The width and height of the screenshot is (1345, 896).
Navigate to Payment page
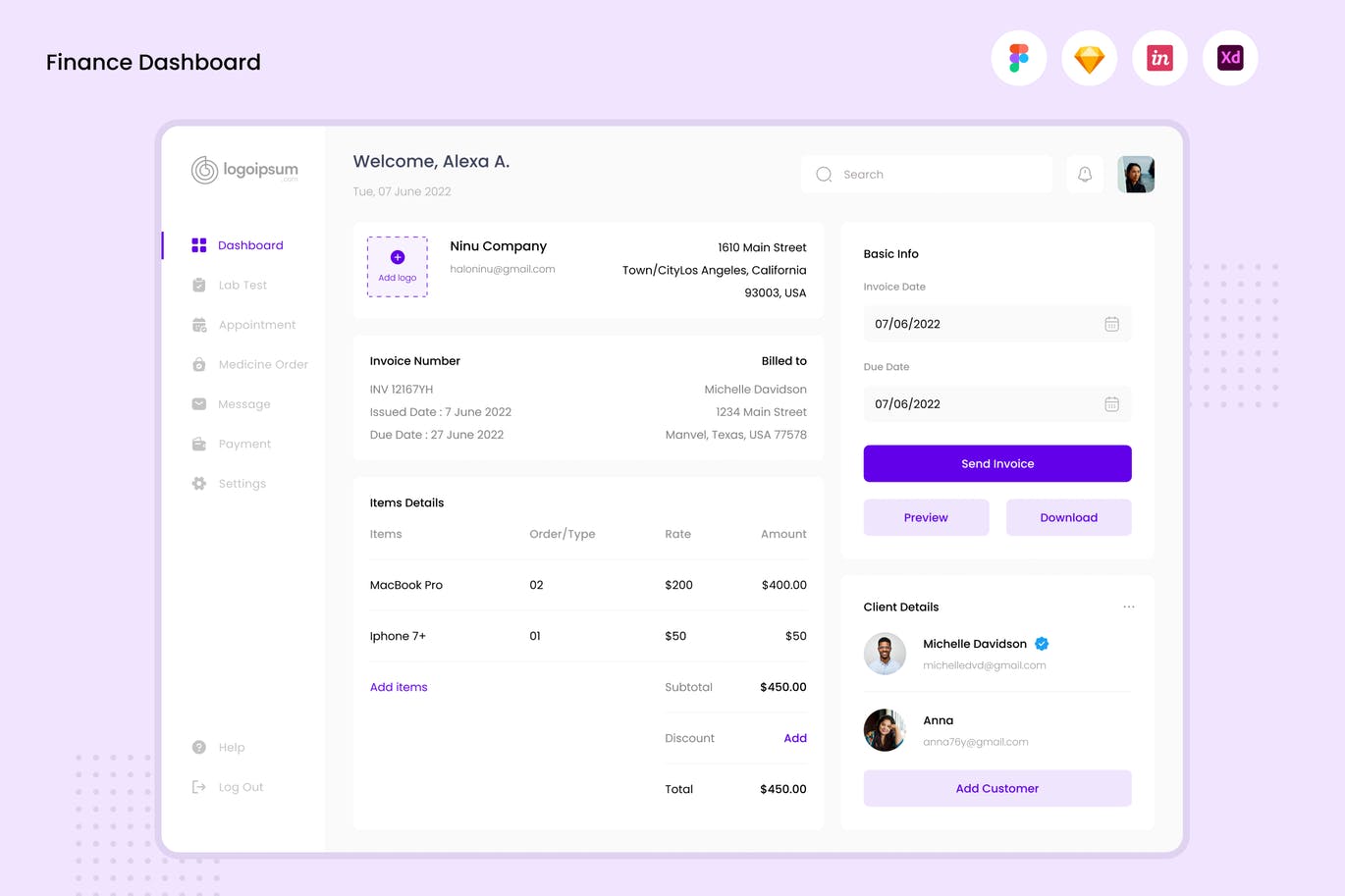tap(243, 444)
